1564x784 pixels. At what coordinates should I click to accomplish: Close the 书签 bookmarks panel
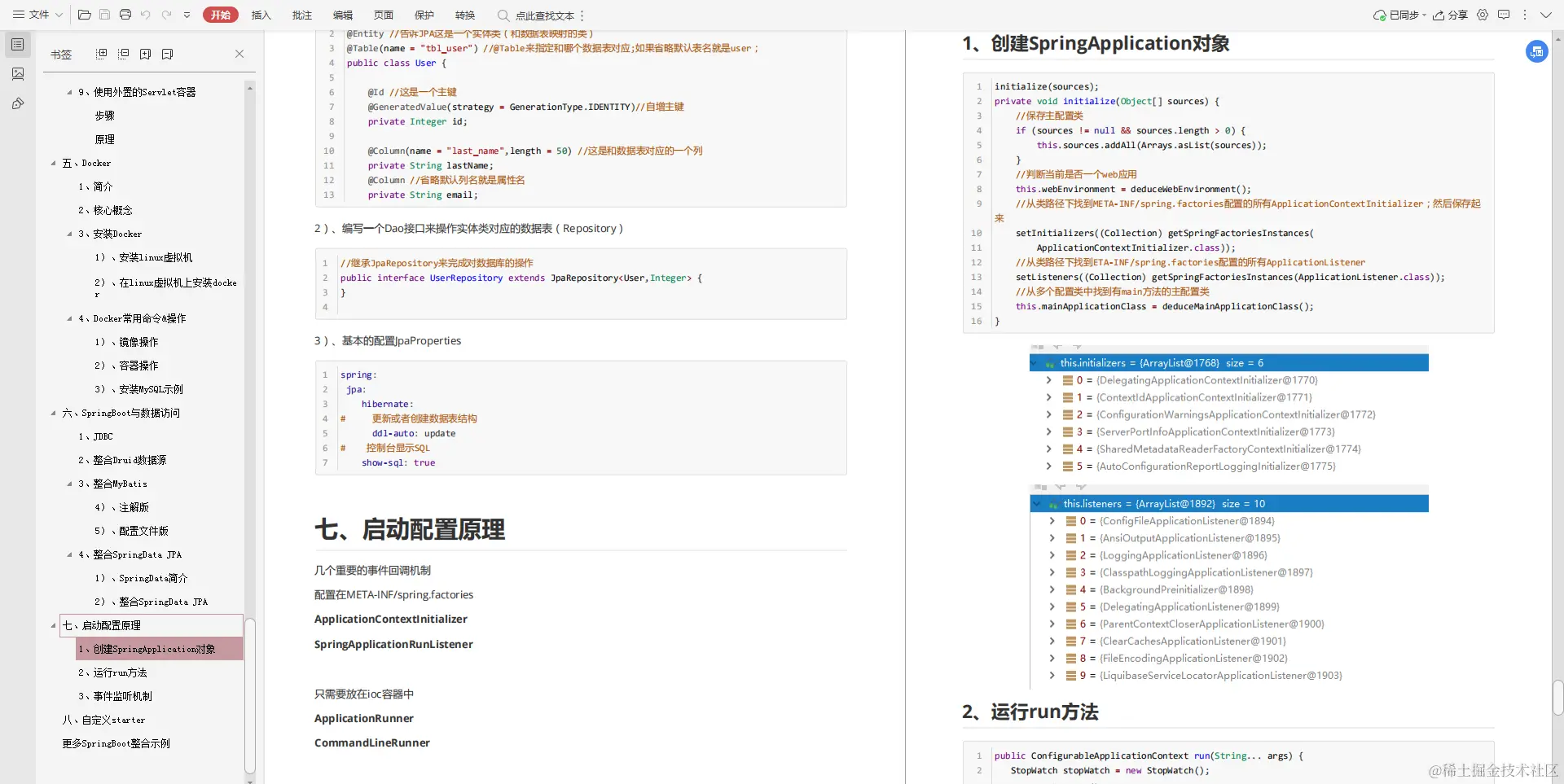coord(239,54)
